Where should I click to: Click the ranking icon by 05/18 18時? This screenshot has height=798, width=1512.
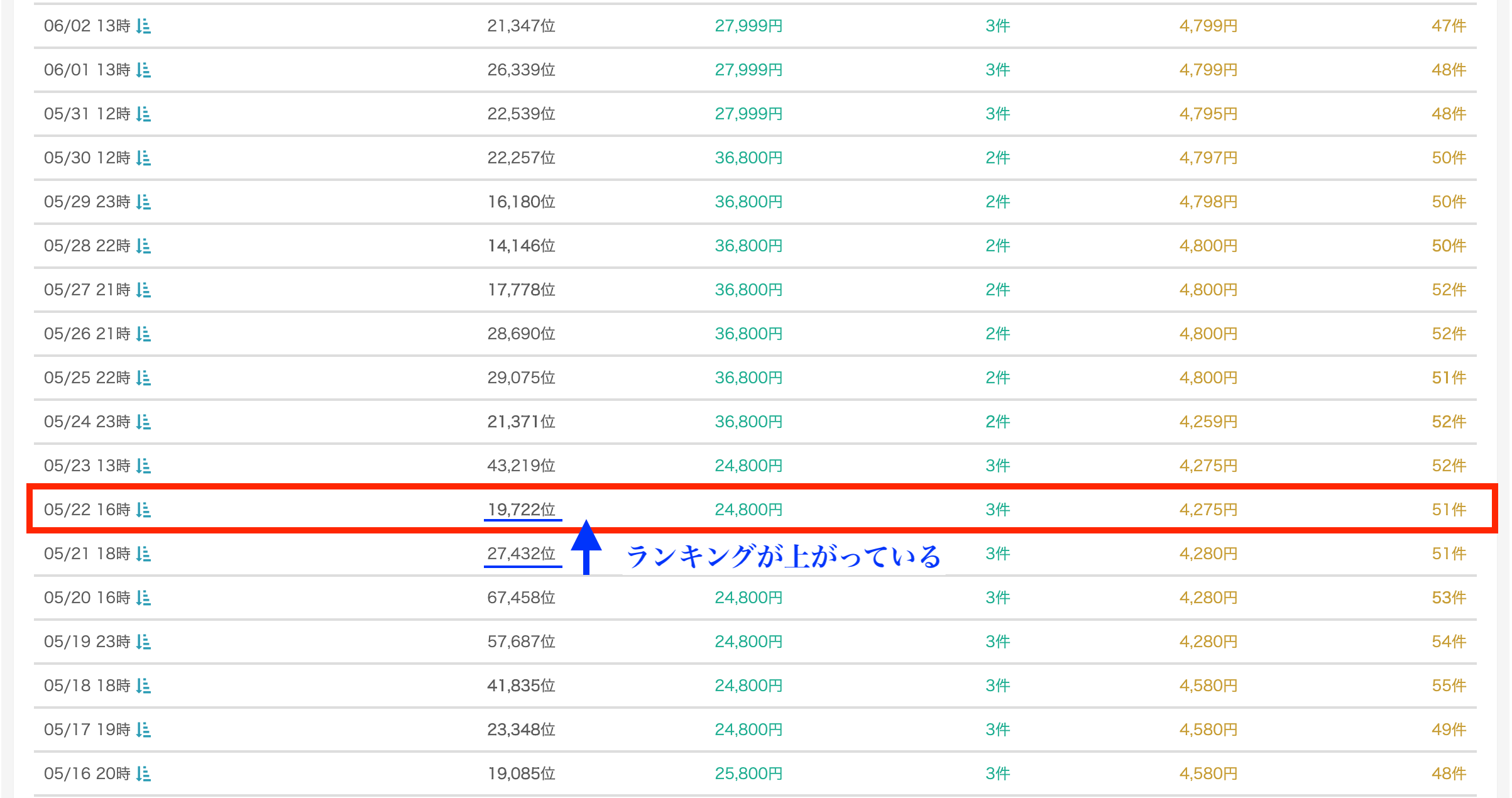pos(143,686)
